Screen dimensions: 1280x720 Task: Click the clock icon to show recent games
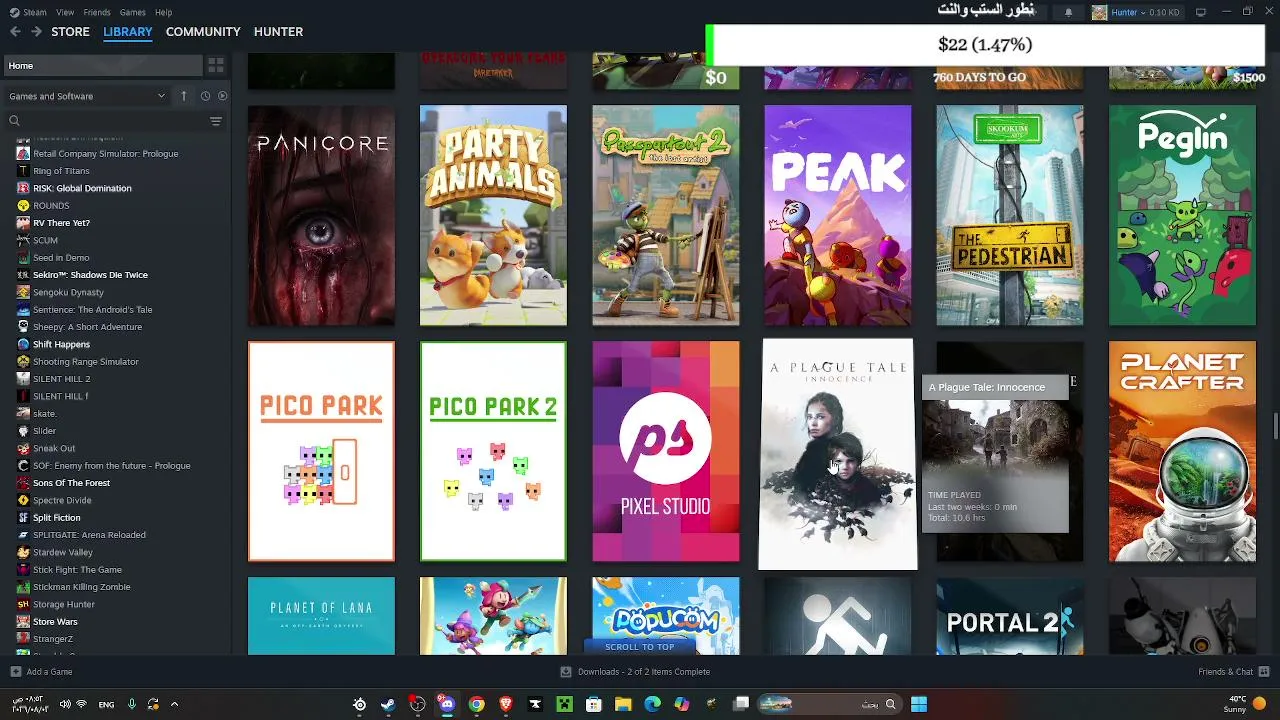(205, 96)
